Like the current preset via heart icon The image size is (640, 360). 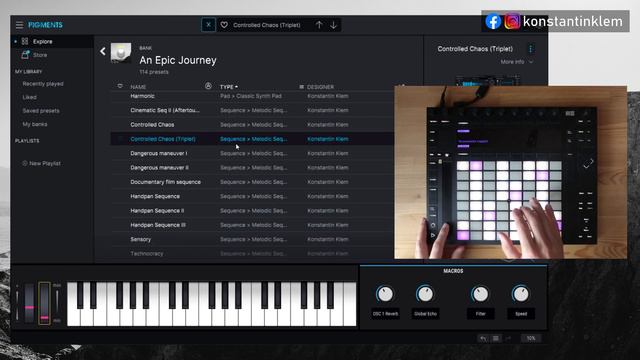[x=224, y=25]
